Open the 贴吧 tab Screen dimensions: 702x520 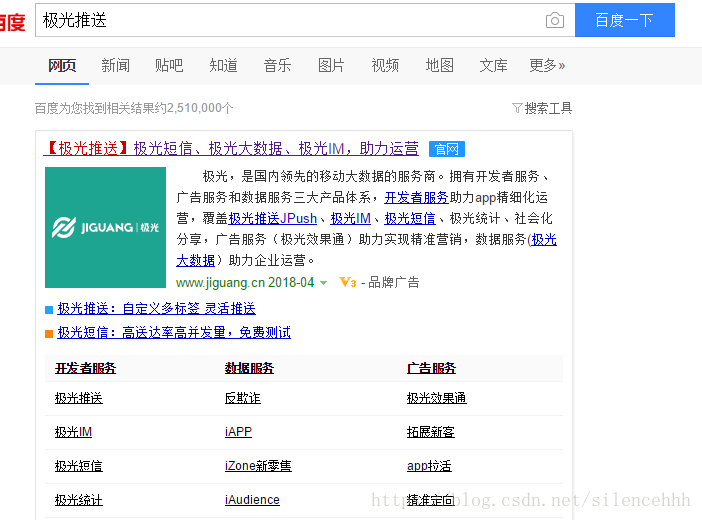tap(169, 66)
